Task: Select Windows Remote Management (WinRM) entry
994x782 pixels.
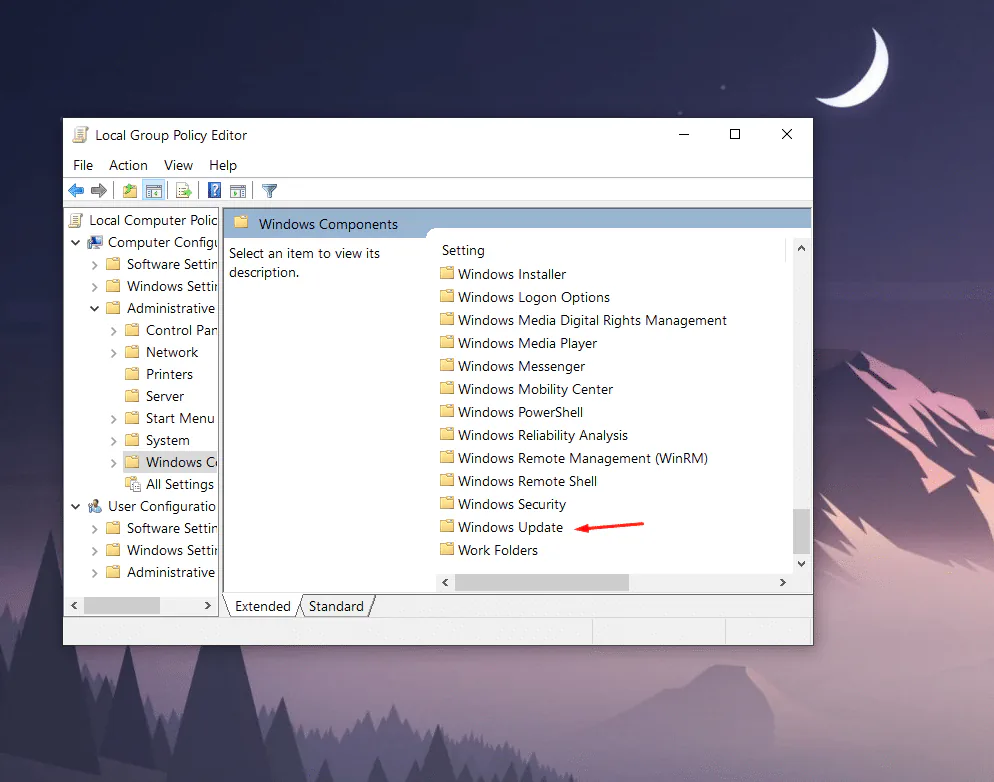Action: click(x=583, y=458)
